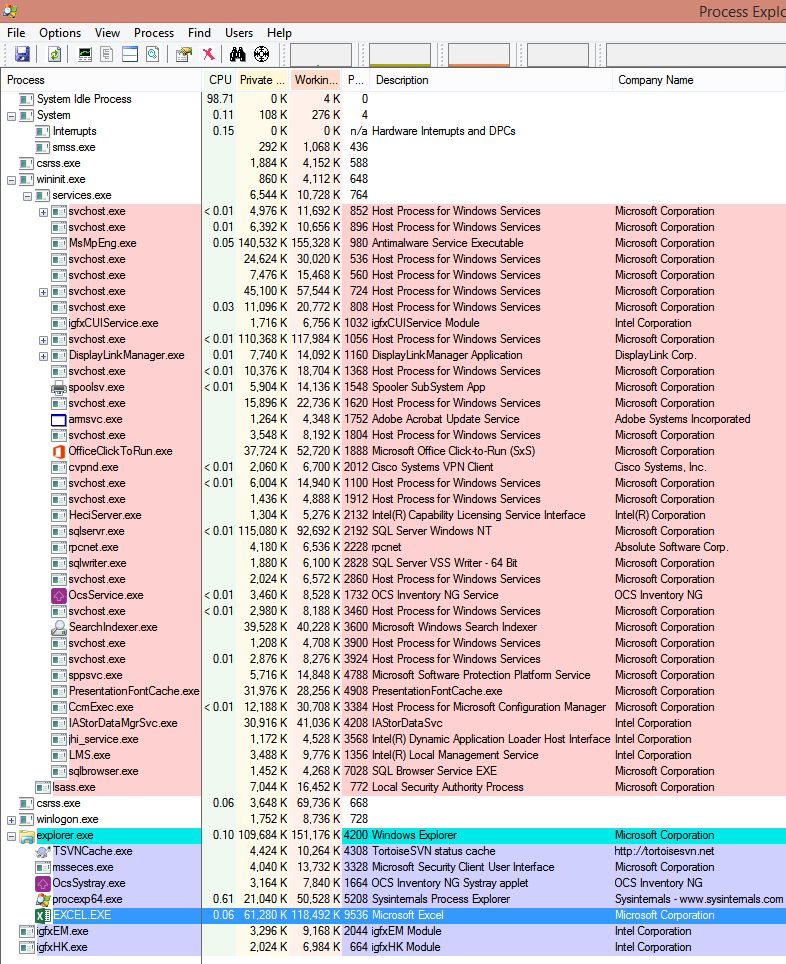Click the msseces.exe process icon
This screenshot has height=964, width=786.
point(42,867)
